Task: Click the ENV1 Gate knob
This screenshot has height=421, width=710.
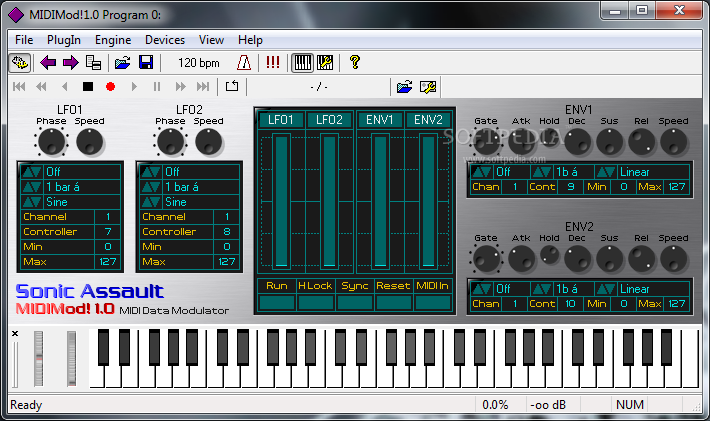Action: 486,142
